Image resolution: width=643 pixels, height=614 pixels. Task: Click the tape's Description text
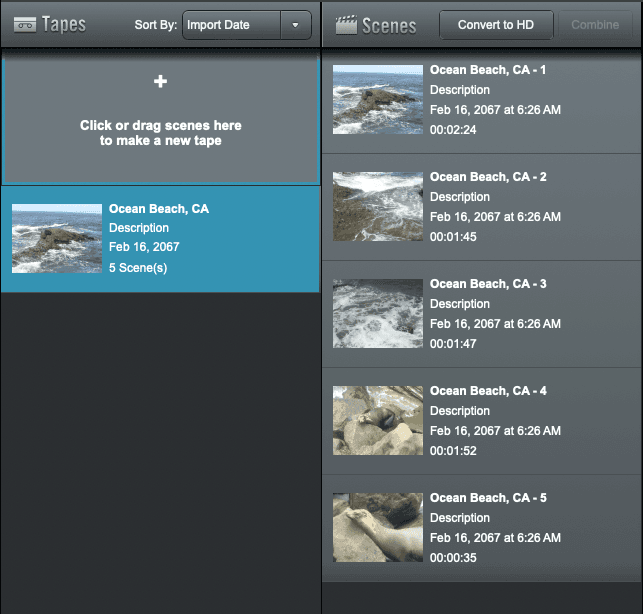point(139,228)
